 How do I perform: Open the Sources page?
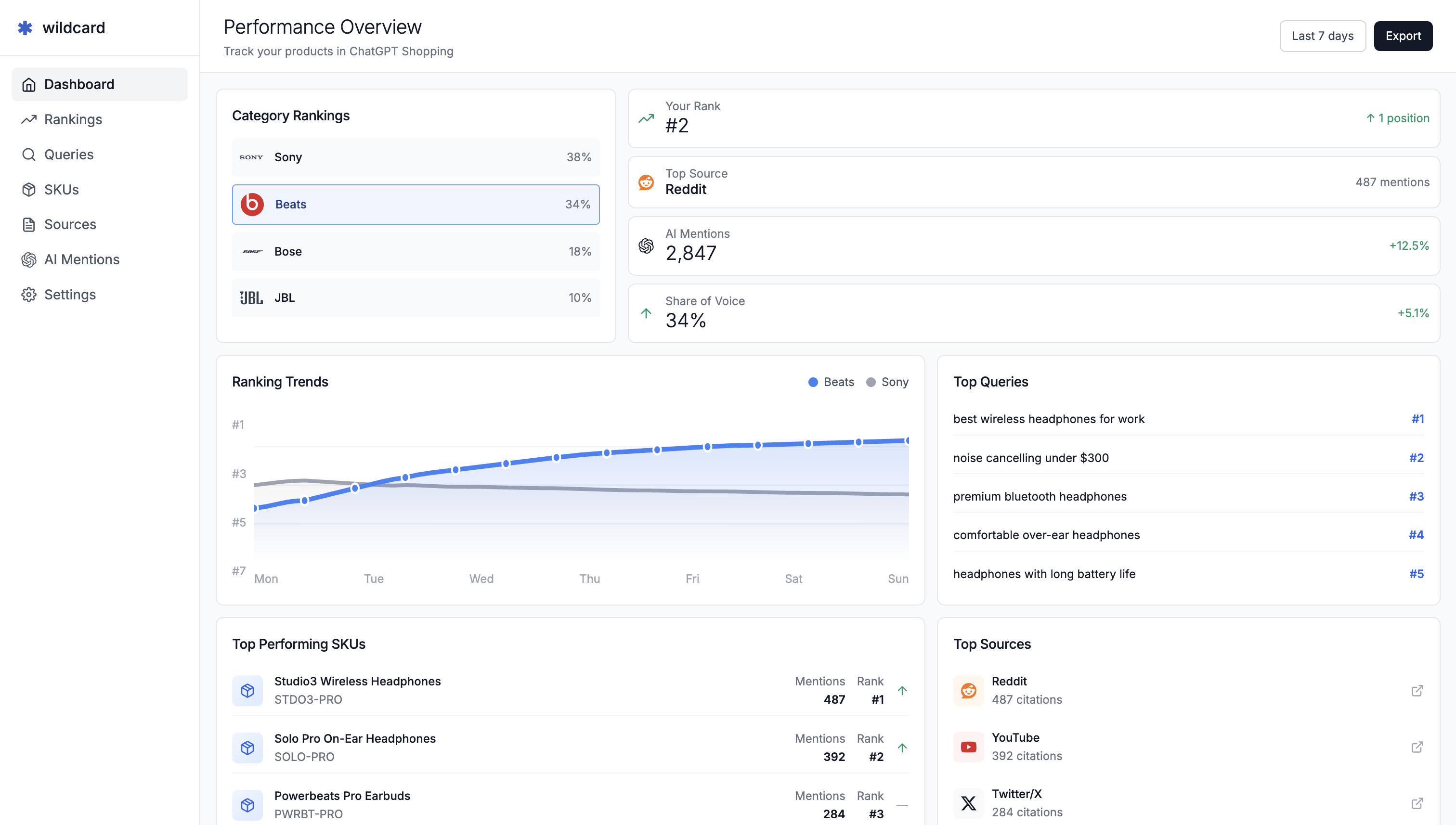(x=99, y=225)
